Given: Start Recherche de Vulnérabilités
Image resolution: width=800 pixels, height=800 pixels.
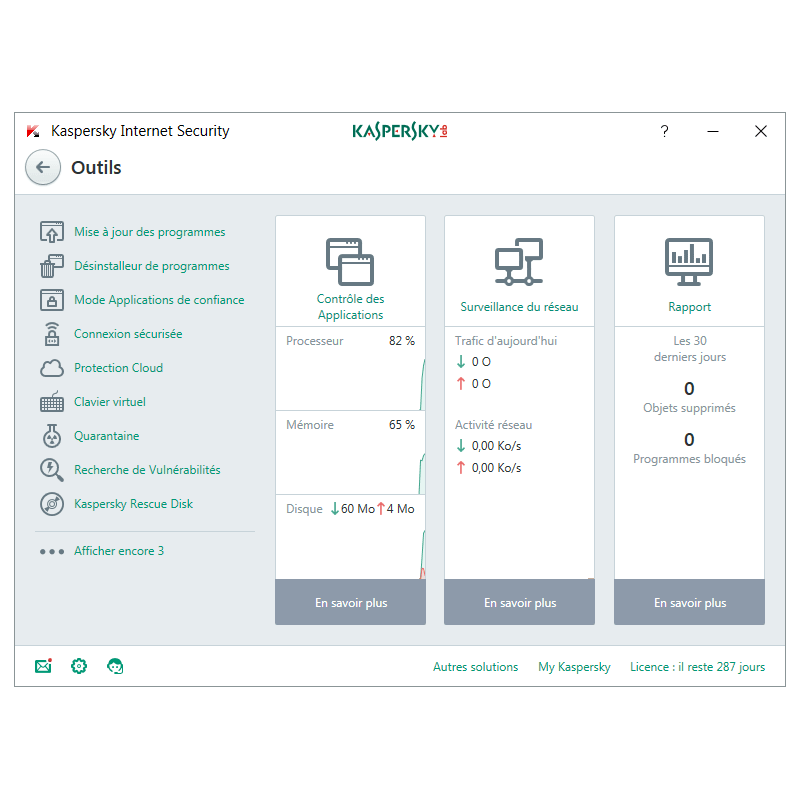Looking at the screenshot, I should tap(147, 470).
